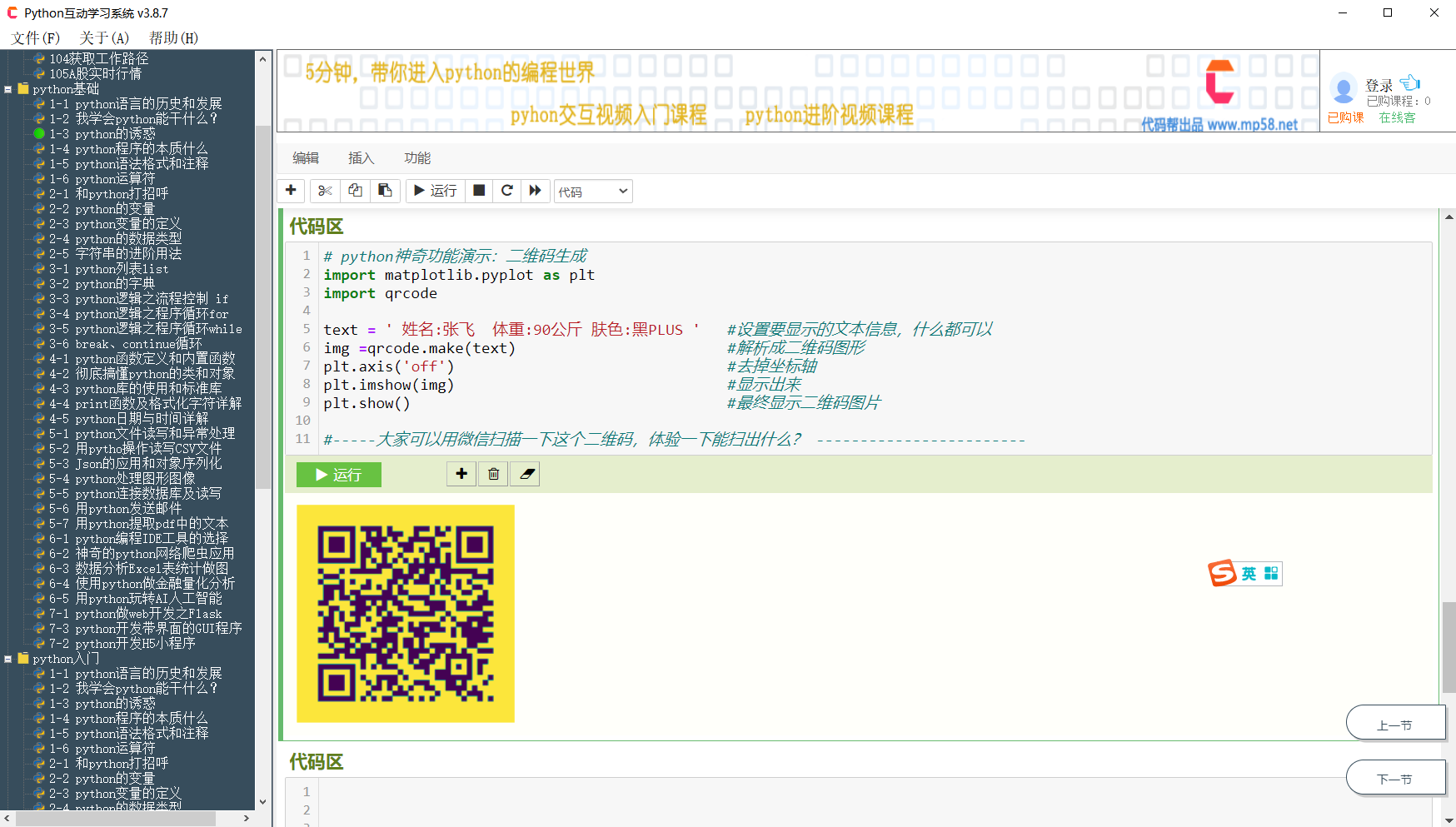The image size is (1456, 827).
Task: Click the icon next to 5-6 用python发送邮件
Action: (x=39, y=508)
